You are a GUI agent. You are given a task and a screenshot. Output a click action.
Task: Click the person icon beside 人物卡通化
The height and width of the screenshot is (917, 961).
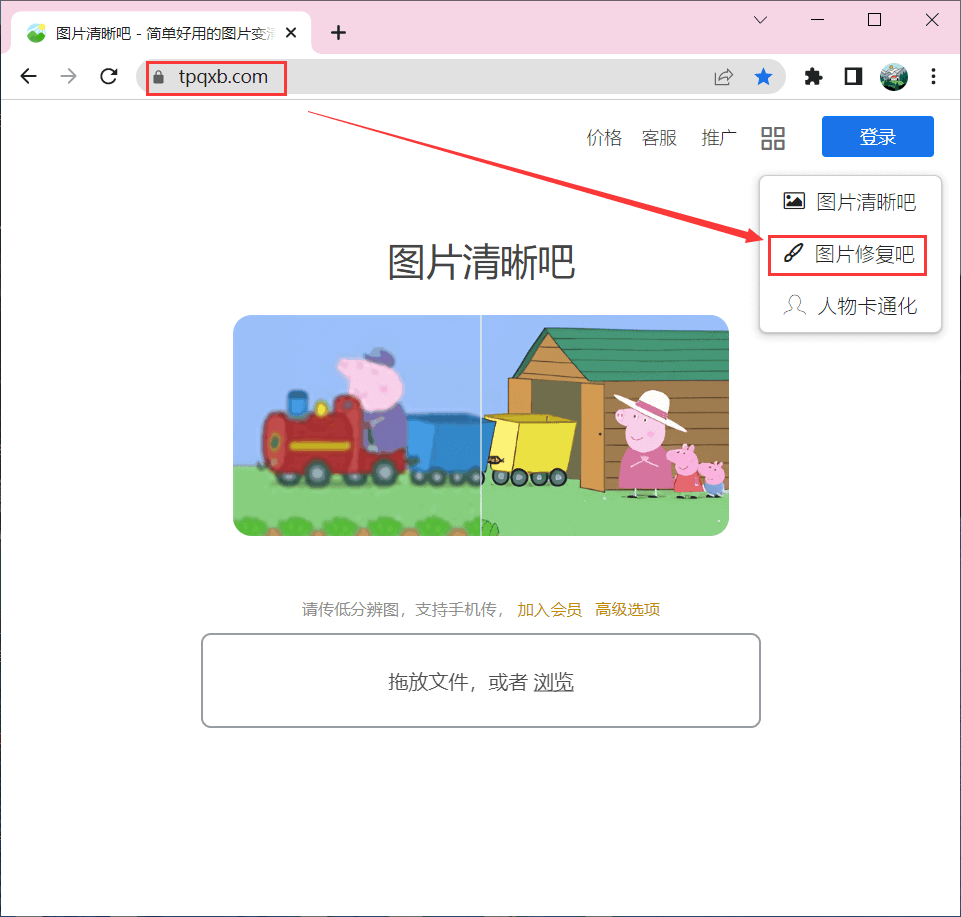tap(794, 305)
